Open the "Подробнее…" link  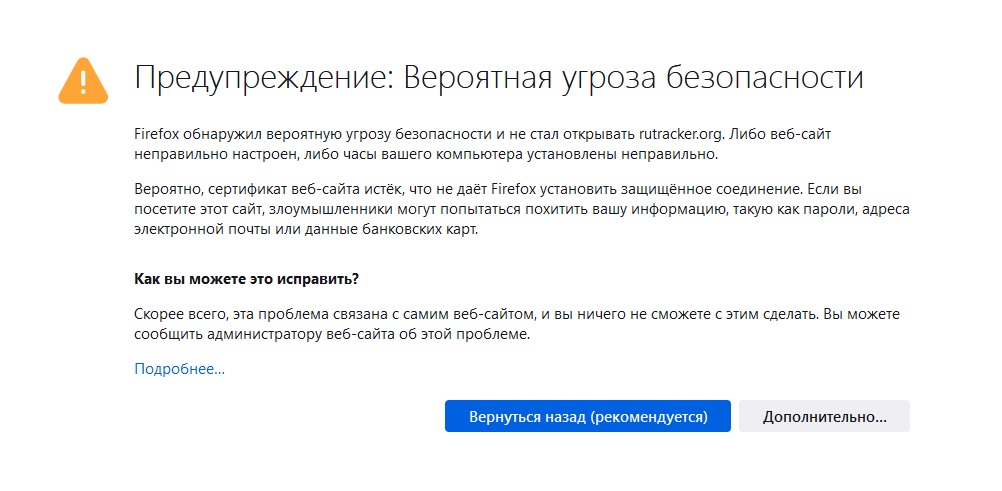click(180, 369)
